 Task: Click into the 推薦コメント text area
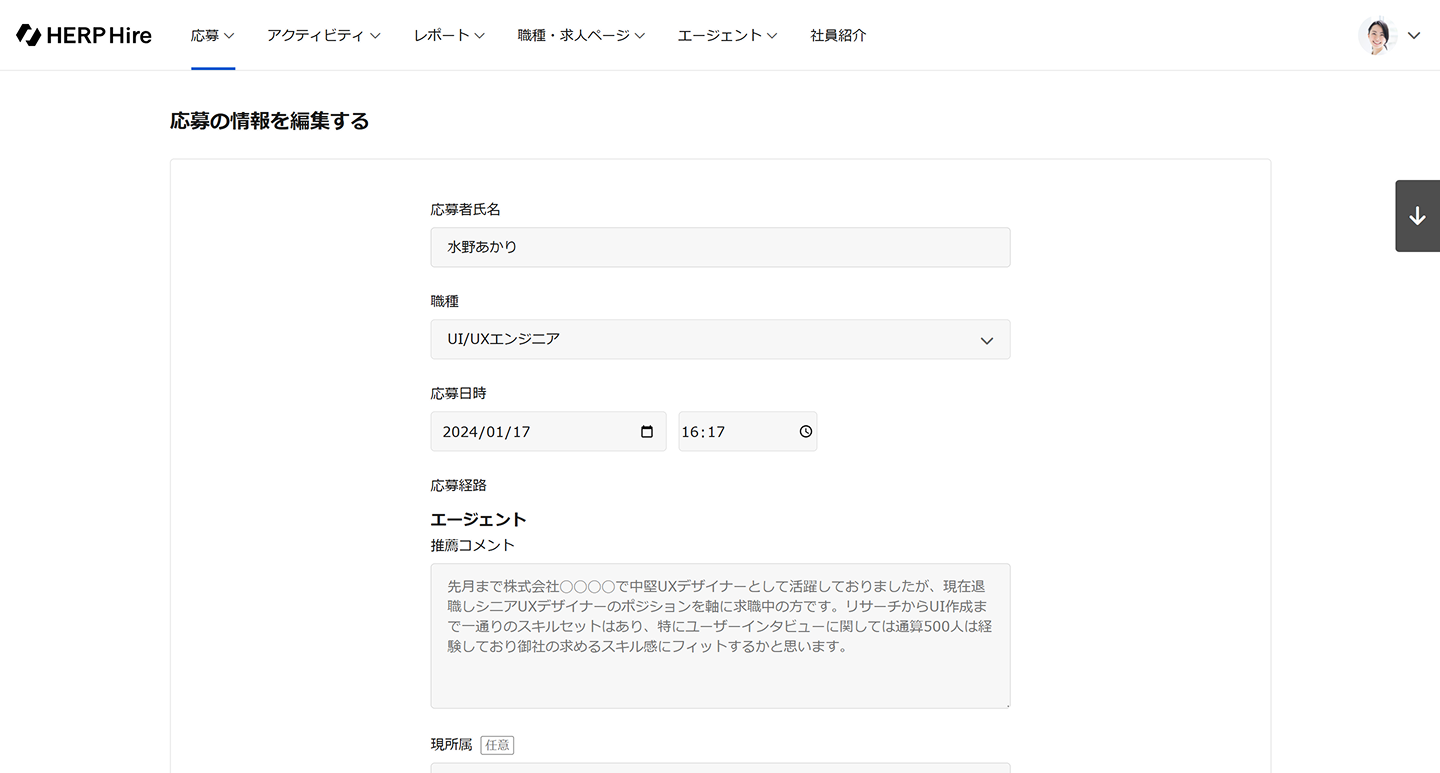coord(720,636)
